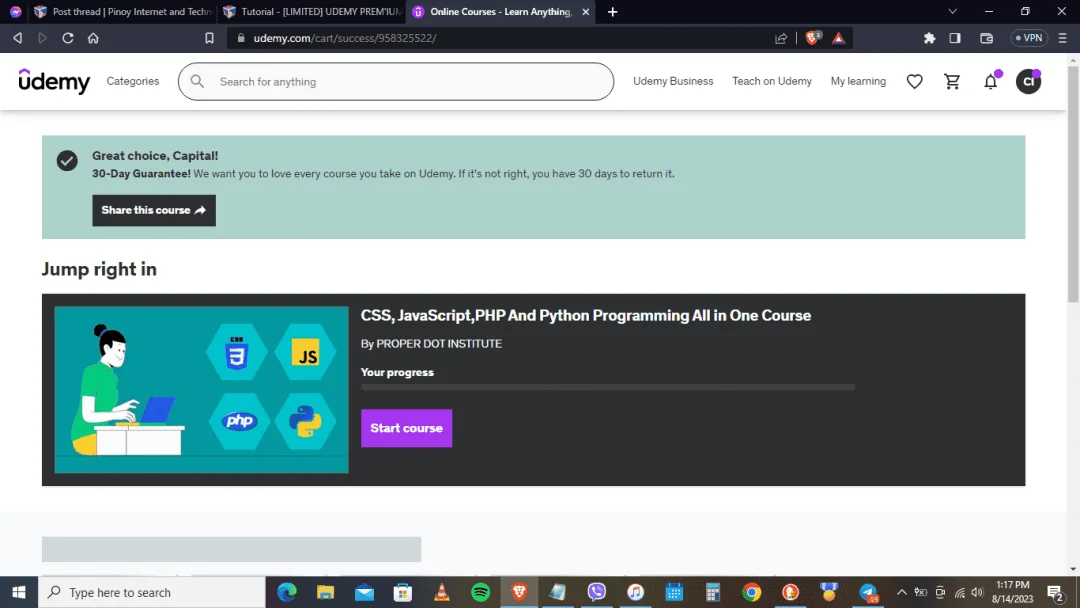Go back in the browser
This screenshot has height=608, width=1080.
pyautogui.click(x=18, y=38)
